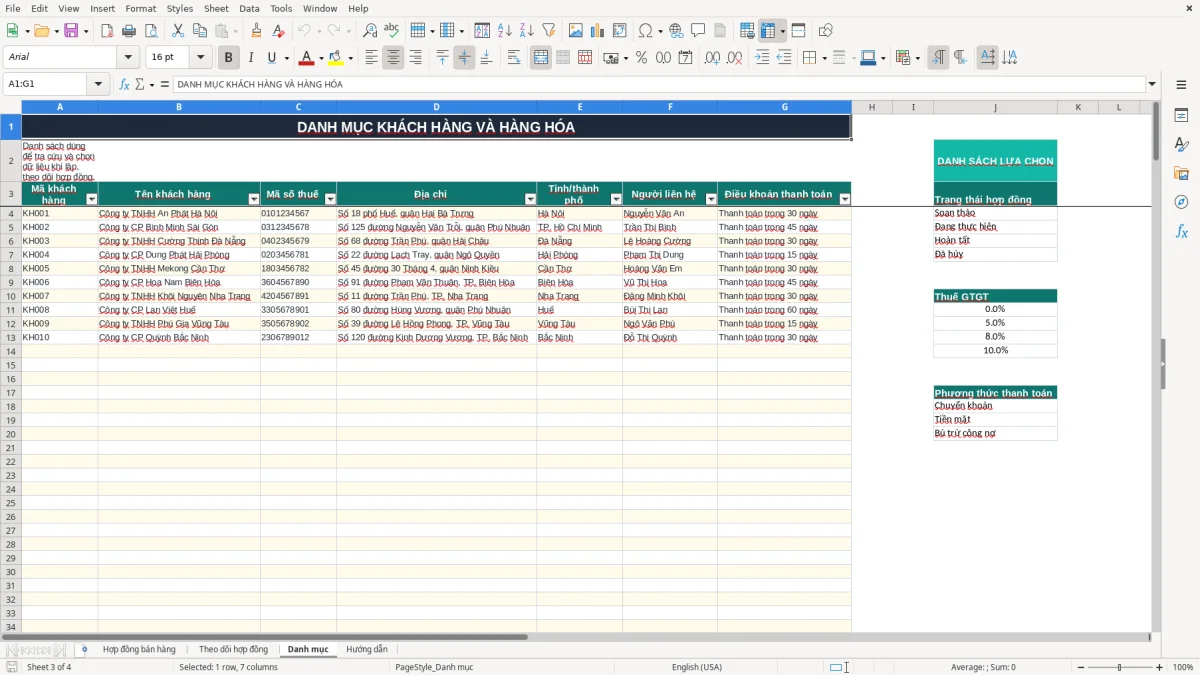
Task: Toggle Freeze Rows and Columns
Action: coord(768,31)
